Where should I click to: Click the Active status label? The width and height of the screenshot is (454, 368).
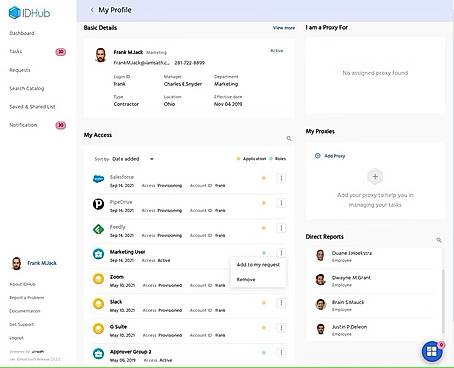point(277,51)
